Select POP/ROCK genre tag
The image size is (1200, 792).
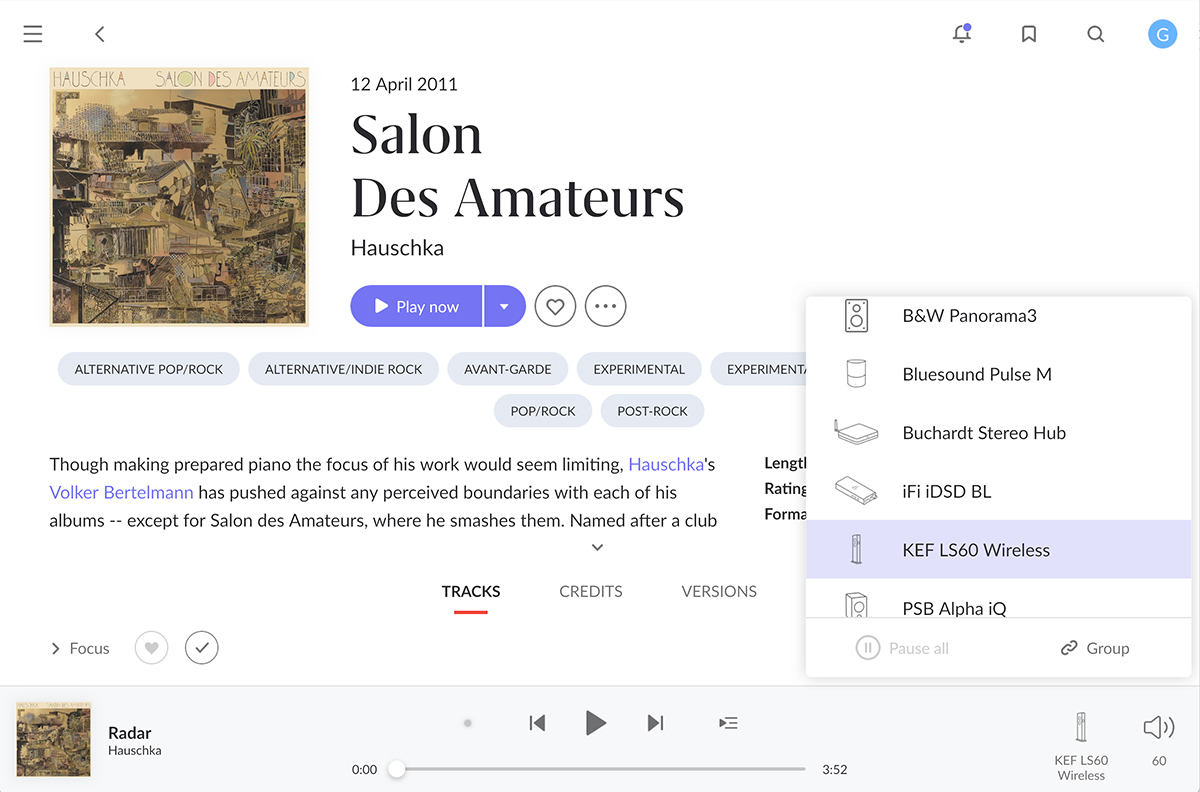(x=543, y=411)
